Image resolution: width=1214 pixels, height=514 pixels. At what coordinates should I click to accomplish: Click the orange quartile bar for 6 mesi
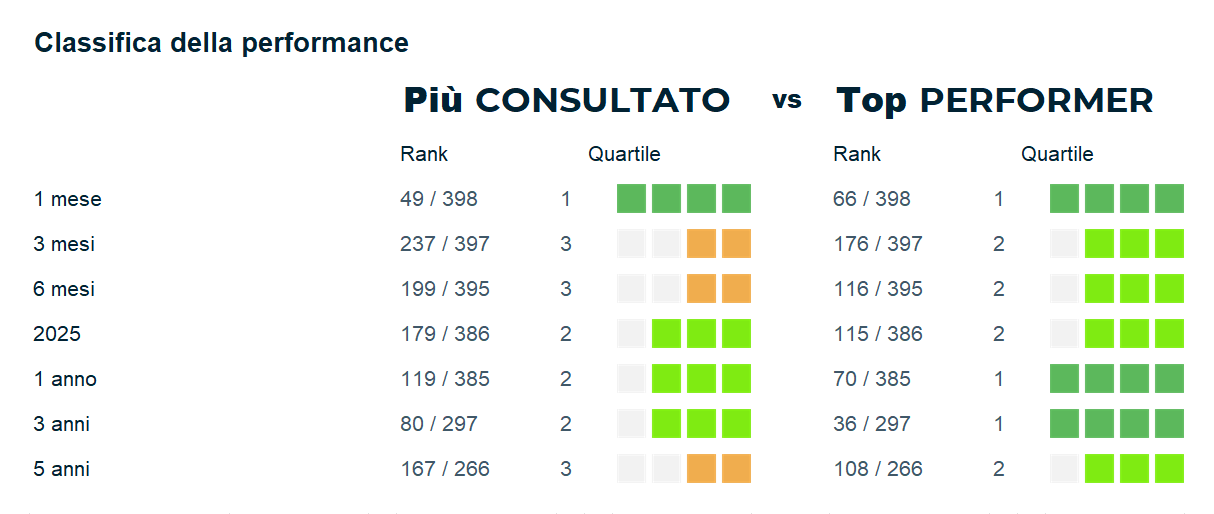point(719,289)
